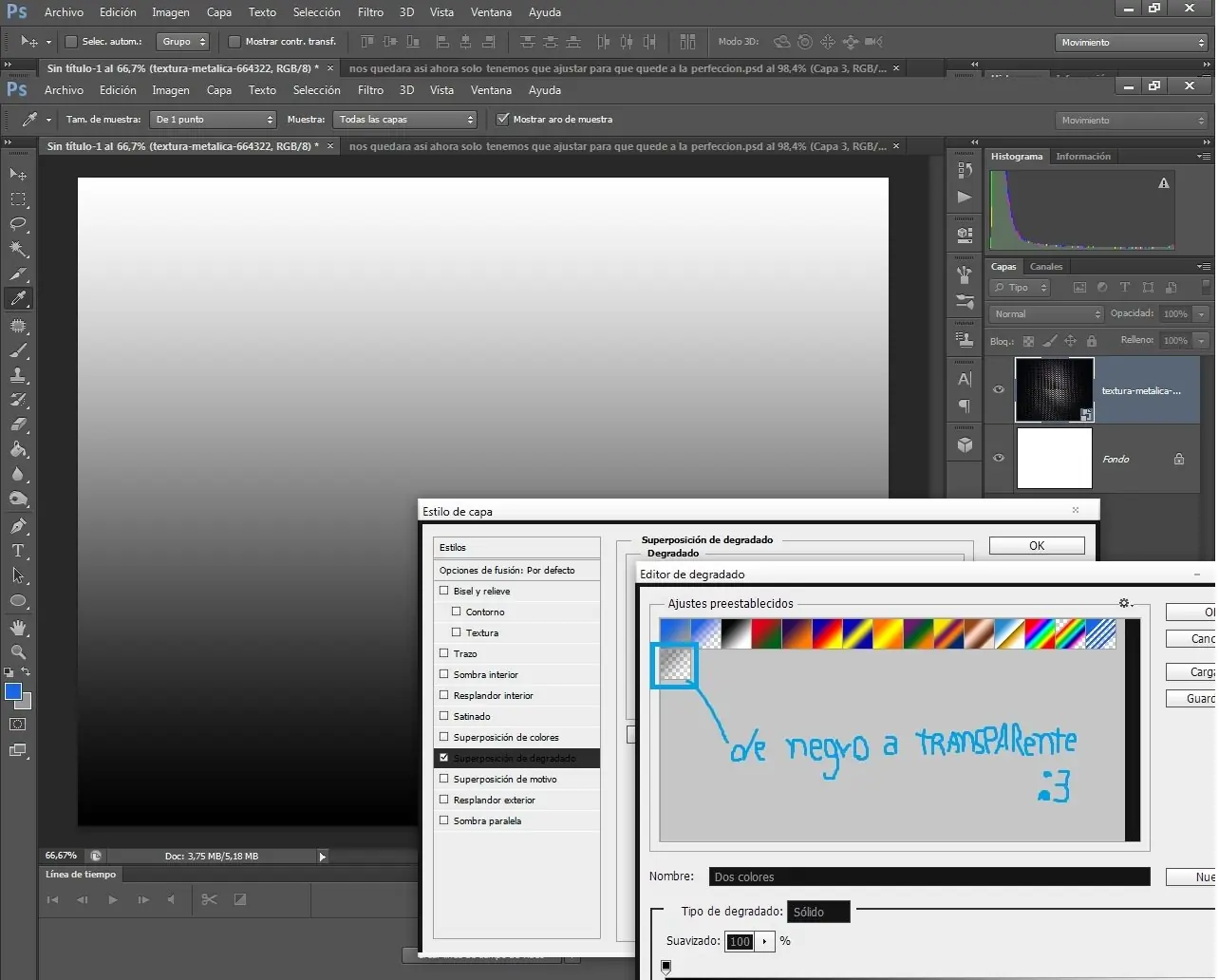Image resolution: width=1219 pixels, height=980 pixels.
Task: Open Muestra Todas las capas dropdown
Action: click(405, 120)
